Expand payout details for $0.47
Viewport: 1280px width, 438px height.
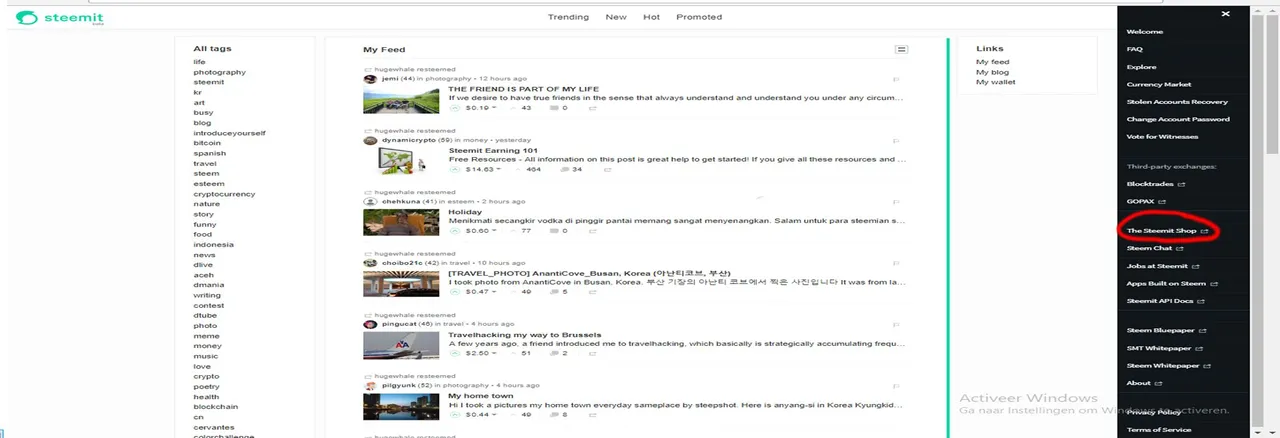coord(482,292)
